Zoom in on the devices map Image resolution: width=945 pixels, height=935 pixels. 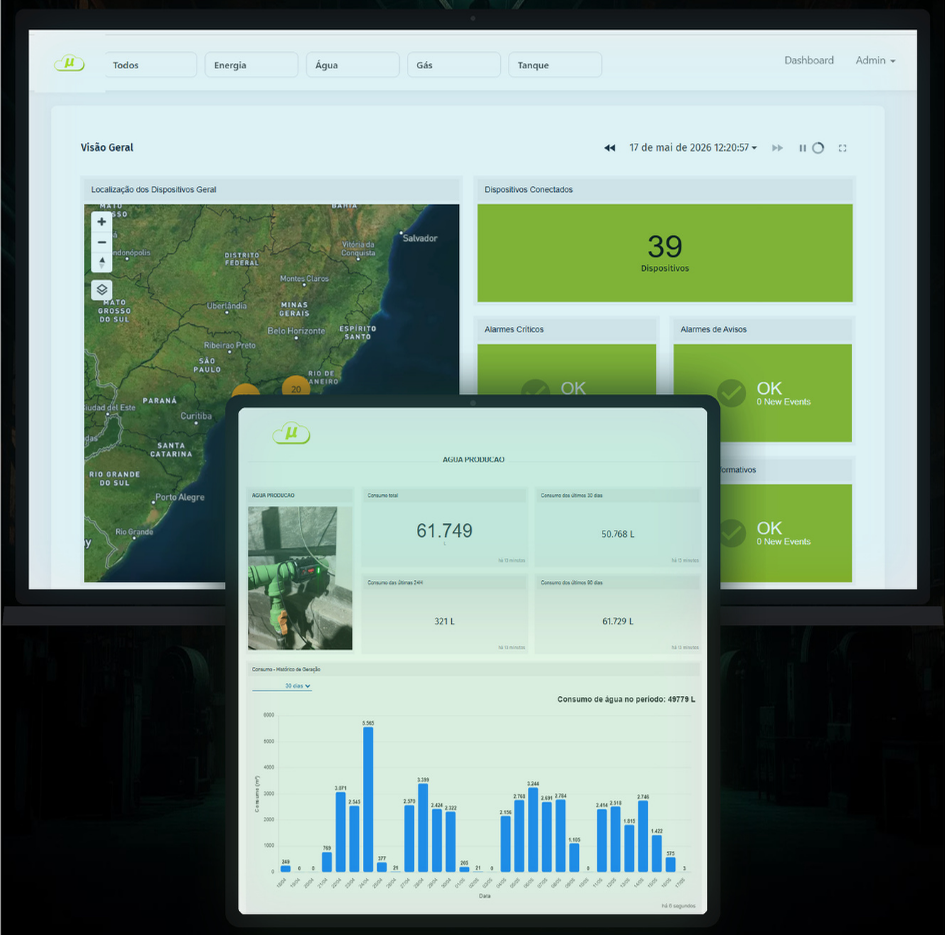point(102,222)
